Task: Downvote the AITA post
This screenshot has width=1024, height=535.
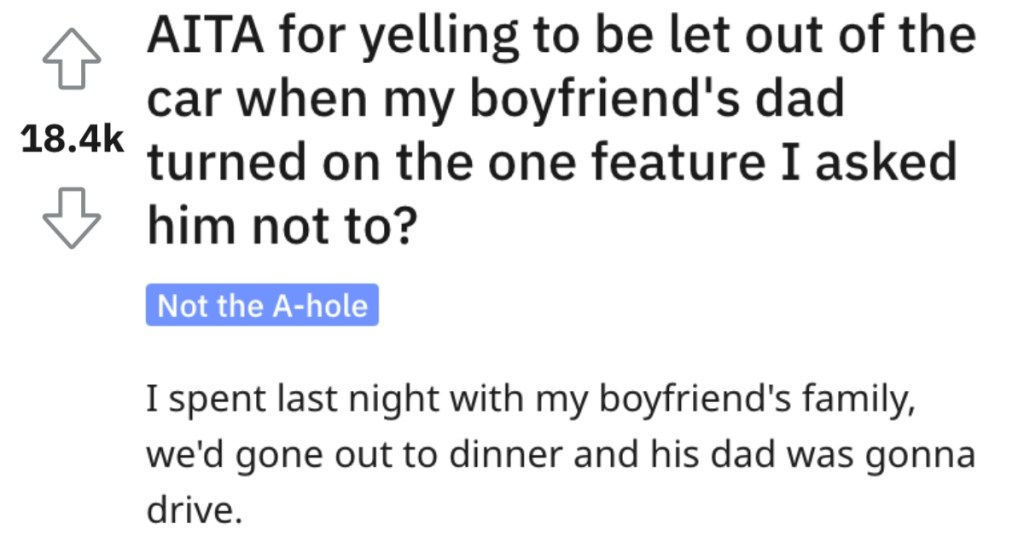Action: (72, 218)
